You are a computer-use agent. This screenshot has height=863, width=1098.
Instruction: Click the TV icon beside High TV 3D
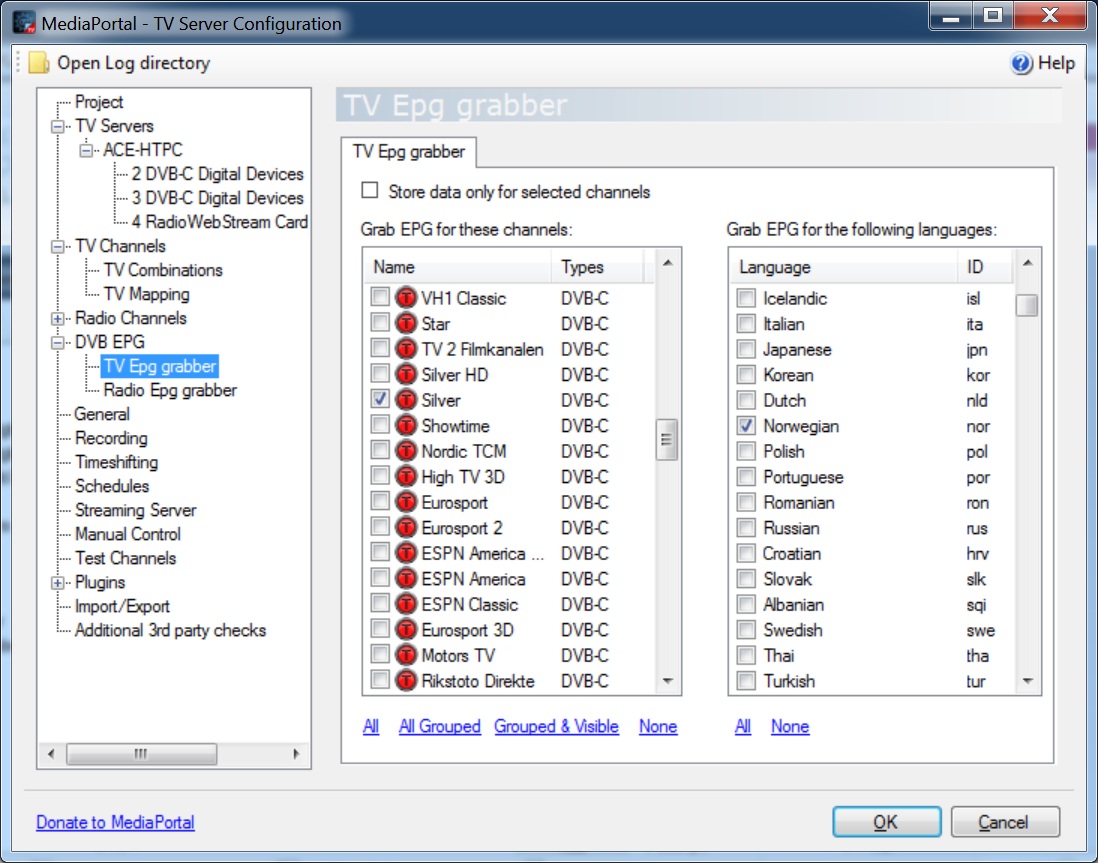tap(406, 476)
